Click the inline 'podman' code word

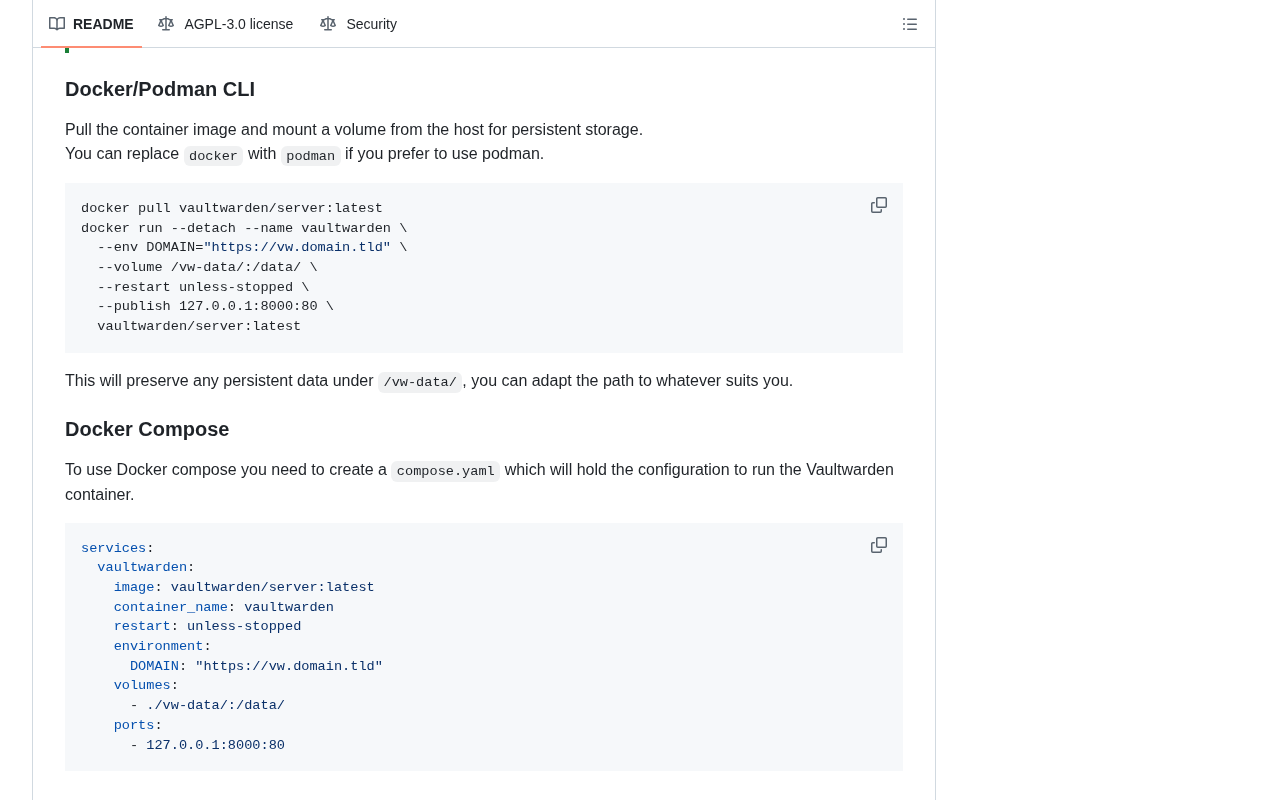[311, 156]
